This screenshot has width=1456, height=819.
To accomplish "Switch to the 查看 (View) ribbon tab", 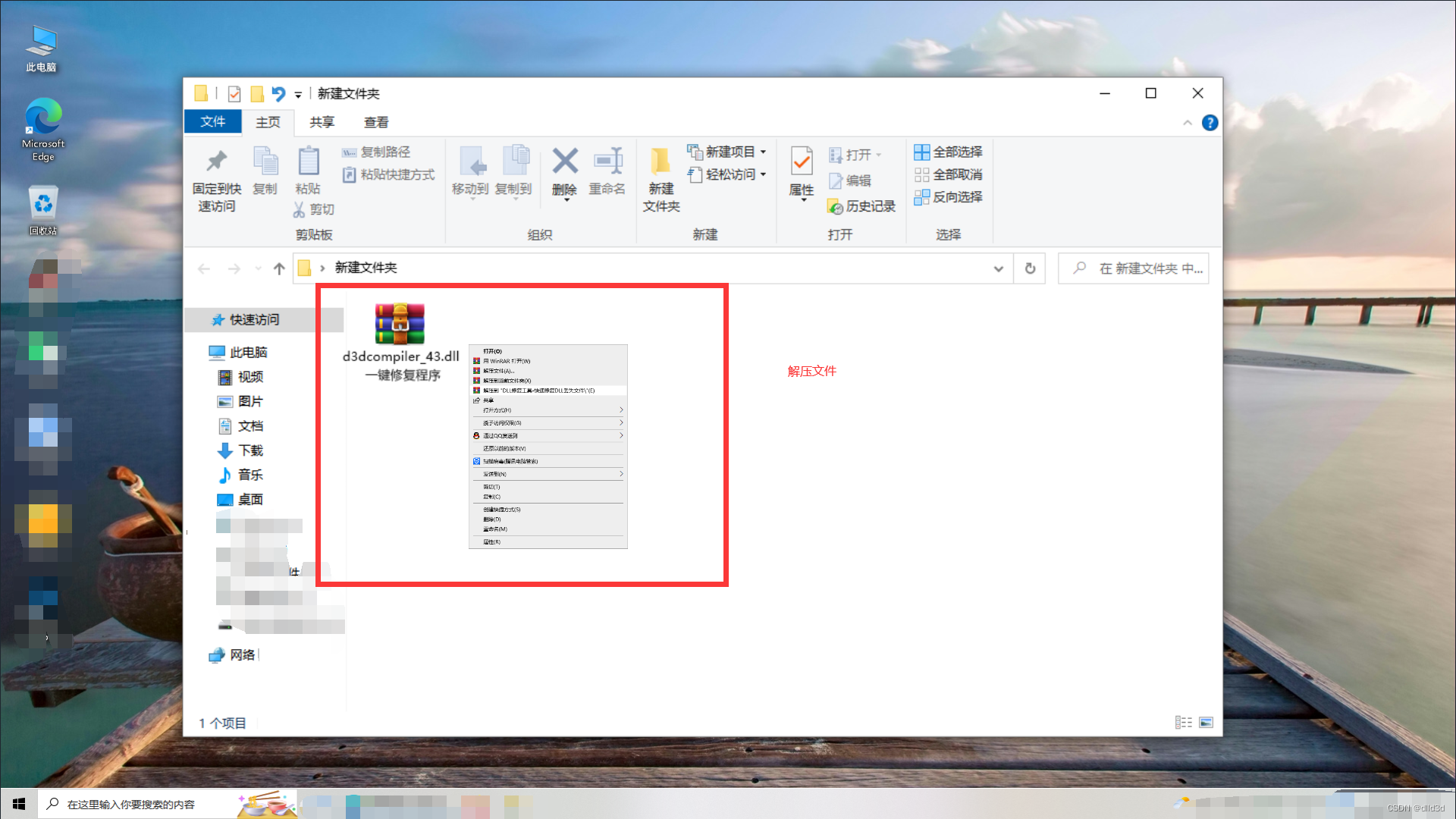I will [375, 121].
